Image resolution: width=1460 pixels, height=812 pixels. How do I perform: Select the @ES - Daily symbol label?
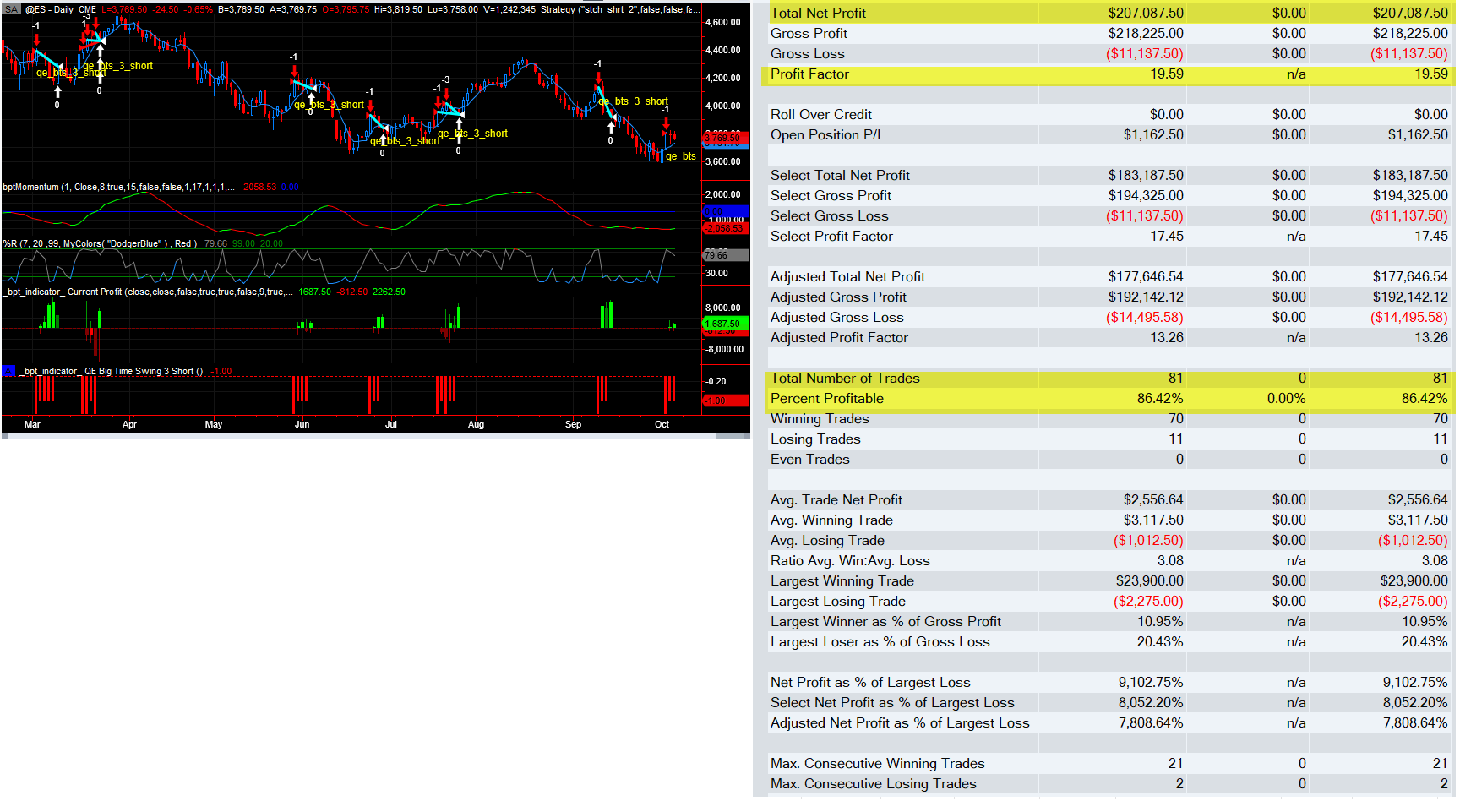click(x=61, y=10)
